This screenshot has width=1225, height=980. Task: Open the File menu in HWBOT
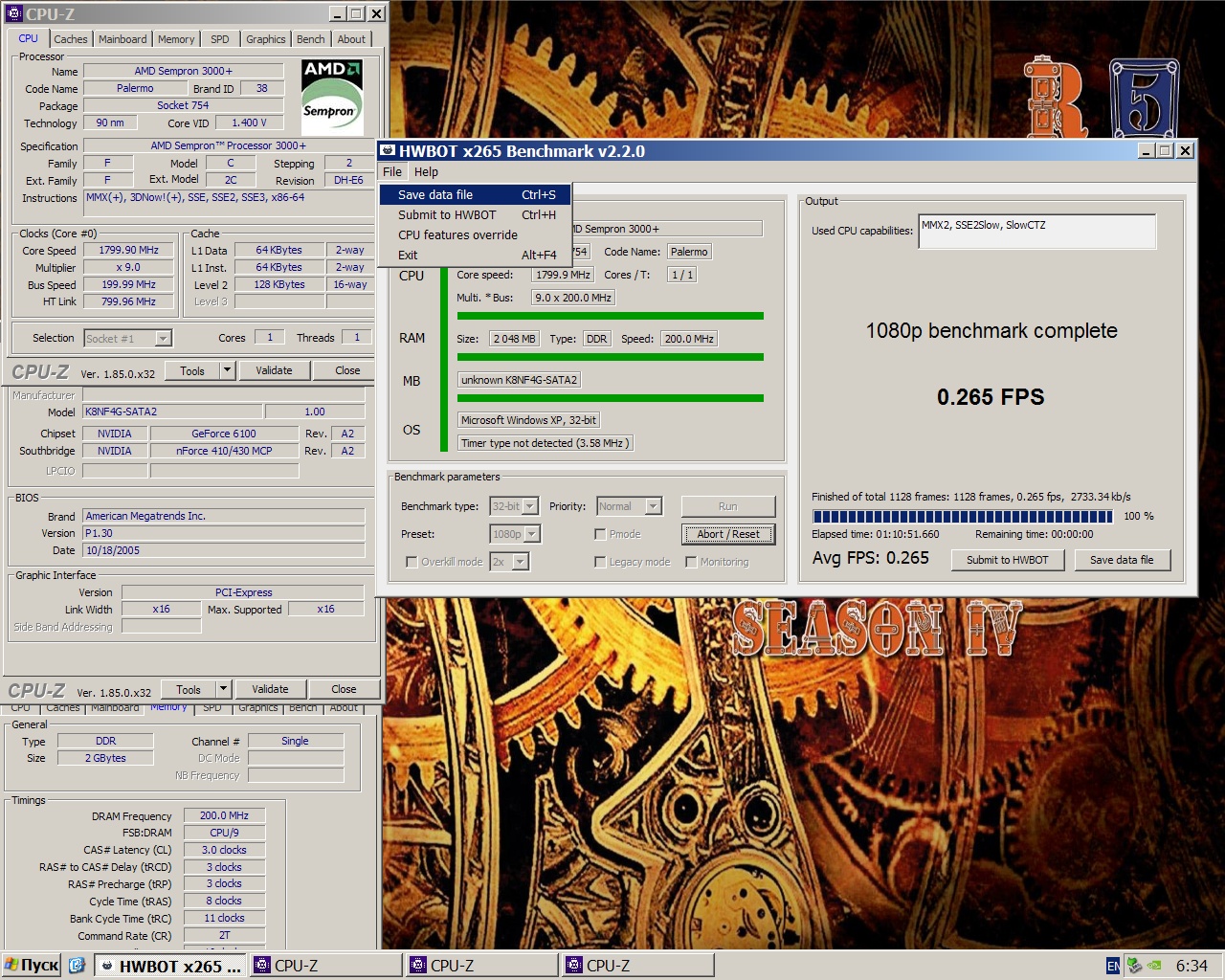(x=392, y=171)
